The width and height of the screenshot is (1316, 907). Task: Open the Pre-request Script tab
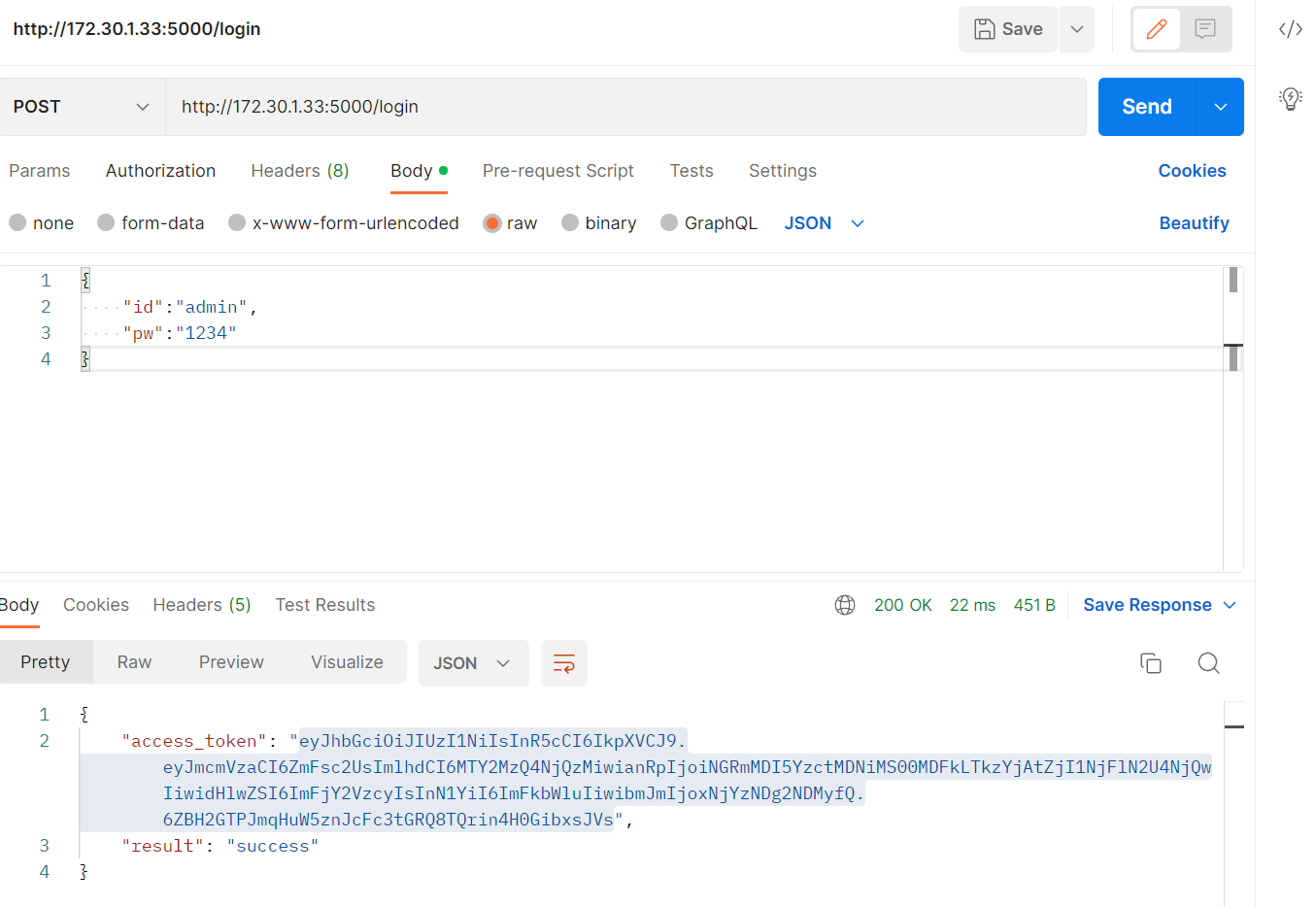click(x=558, y=171)
